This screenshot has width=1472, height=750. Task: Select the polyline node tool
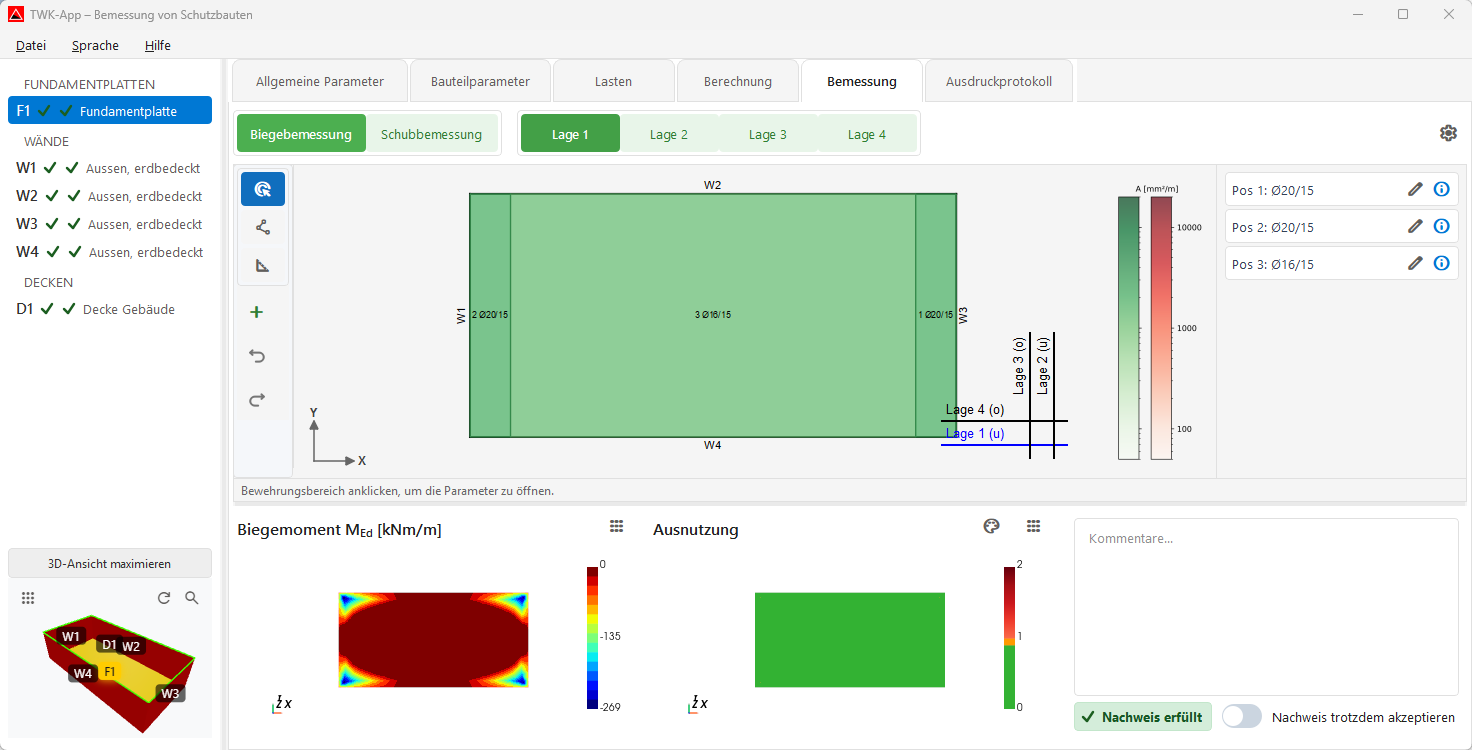tap(262, 227)
